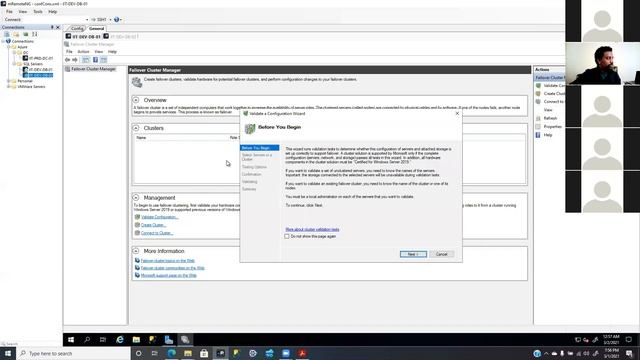The height and width of the screenshot is (360, 640).
Task: Open Failover Cluster Manager File menu
Action: pos(69,52)
